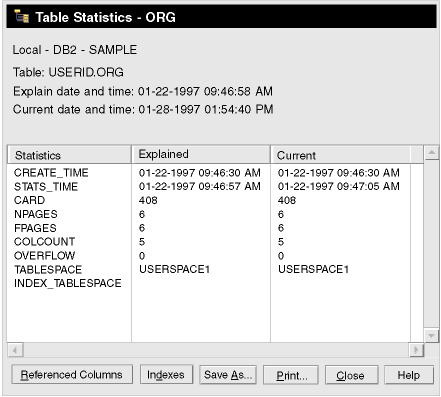Click the vertical scrollbar down arrow
This screenshot has width=441, height=397.
point(432,335)
